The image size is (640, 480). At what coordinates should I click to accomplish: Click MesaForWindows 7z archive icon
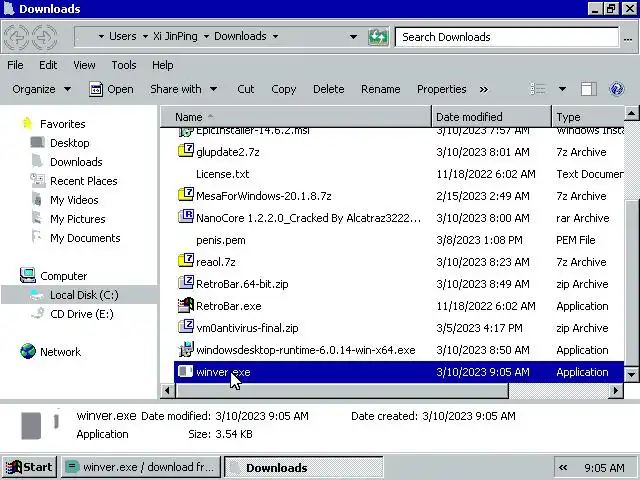(x=186, y=194)
